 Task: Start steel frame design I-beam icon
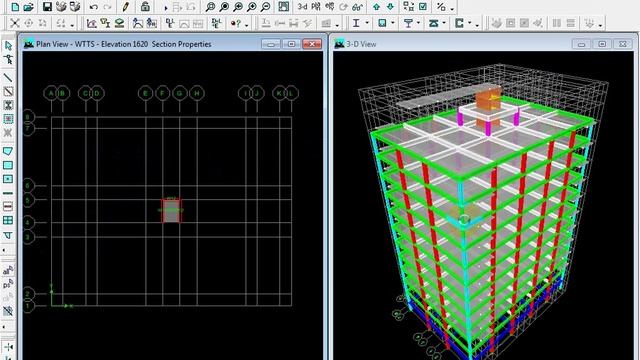tap(356, 23)
